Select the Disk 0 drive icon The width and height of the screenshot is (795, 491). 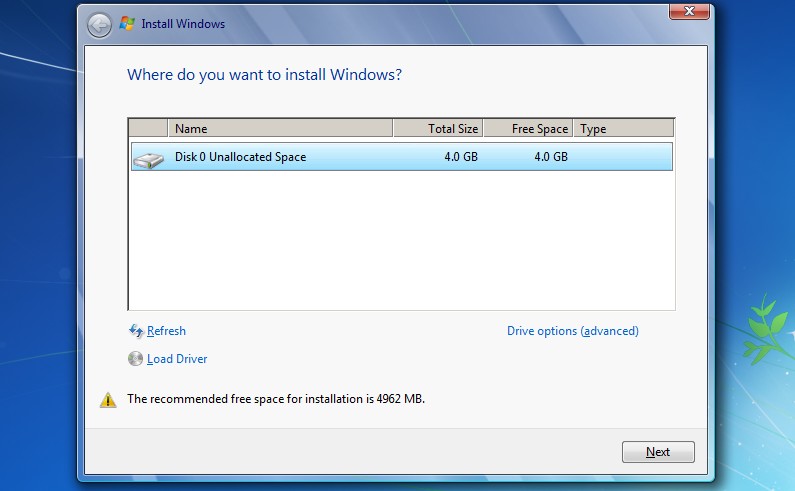click(x=148, y=160)
